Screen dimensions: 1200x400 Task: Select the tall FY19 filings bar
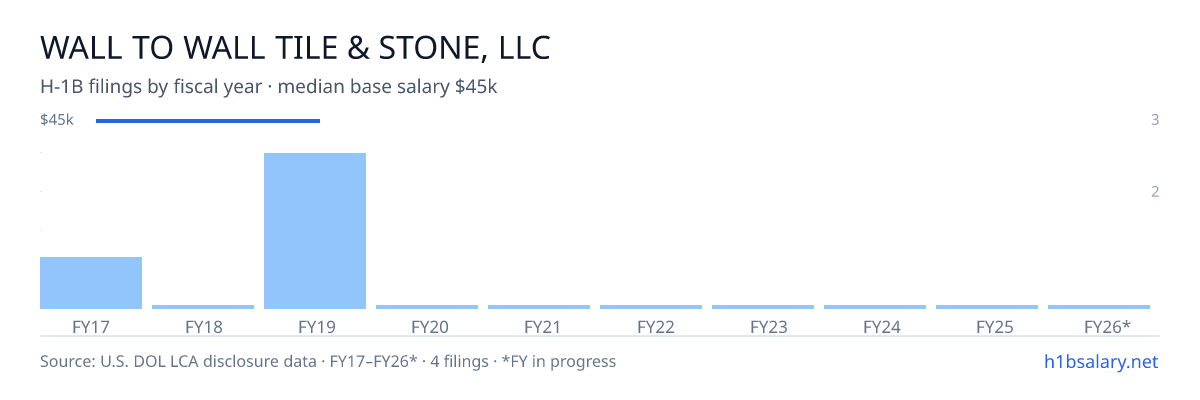tap(315, 231)
